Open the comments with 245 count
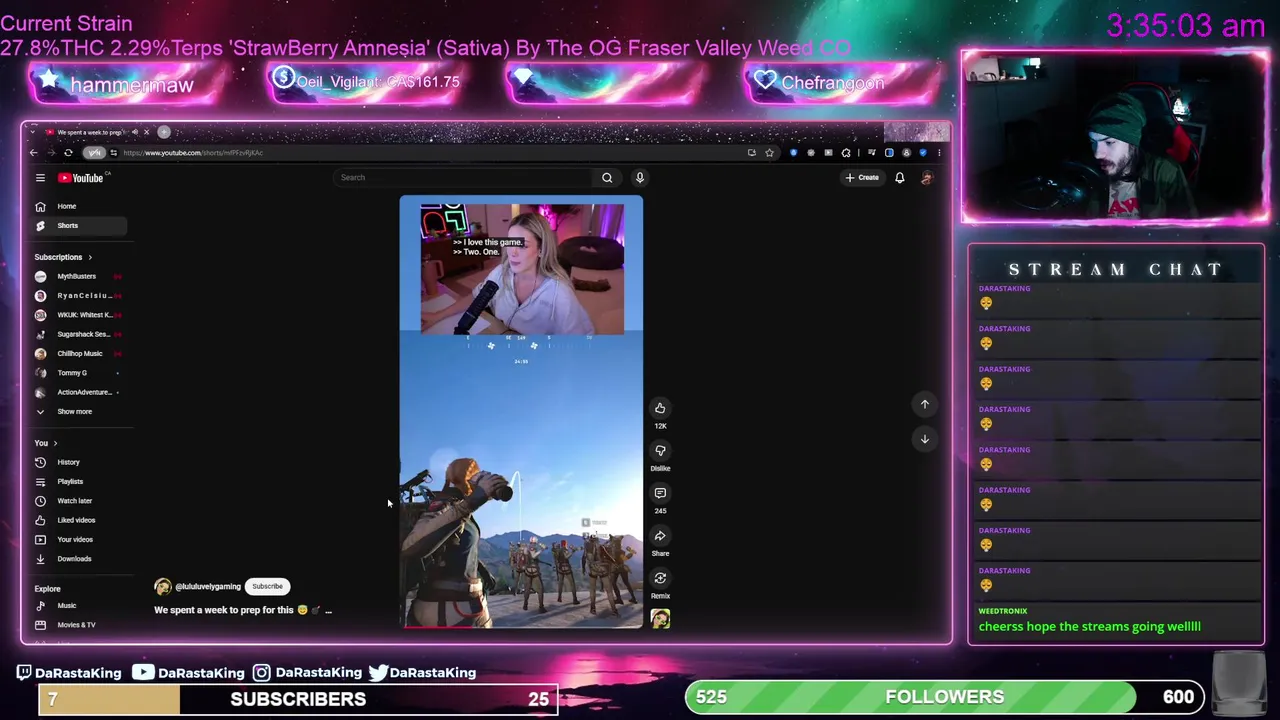Image resolution: width=1280 pixels, height=720 pixels. coord(660,493)
